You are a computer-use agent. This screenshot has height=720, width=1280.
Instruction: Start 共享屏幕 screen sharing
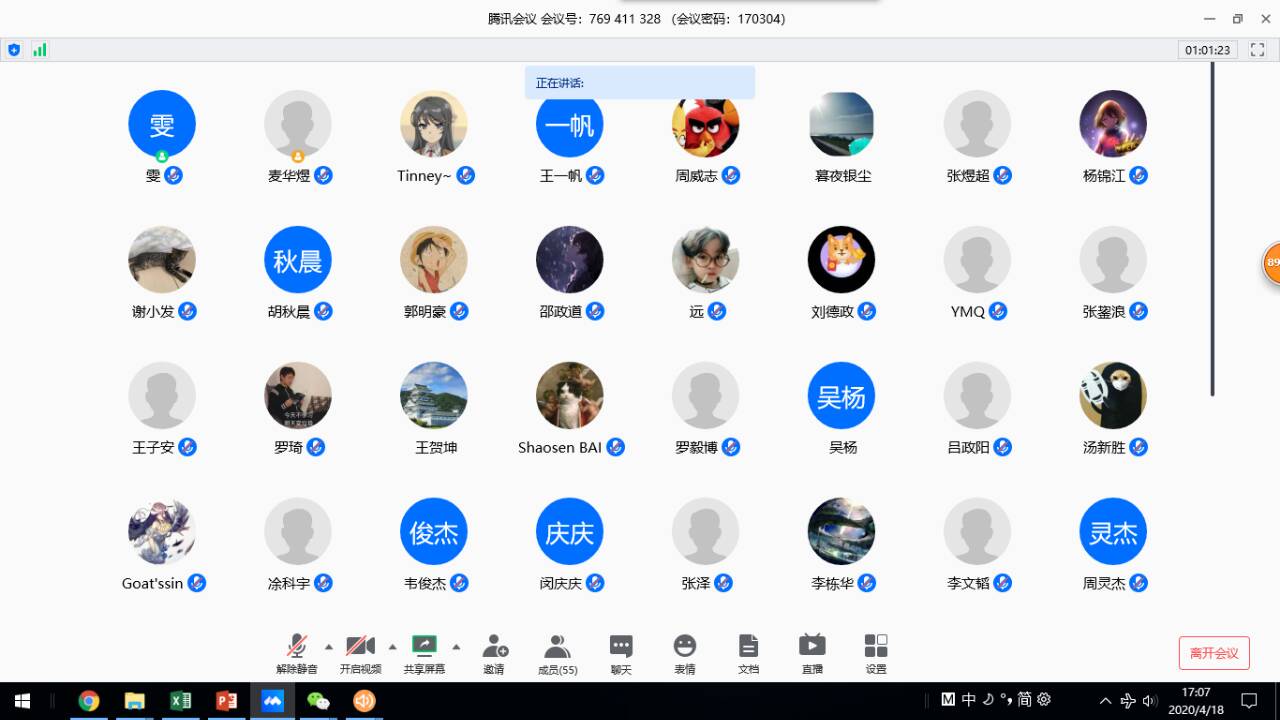click(x=424, y=652)
